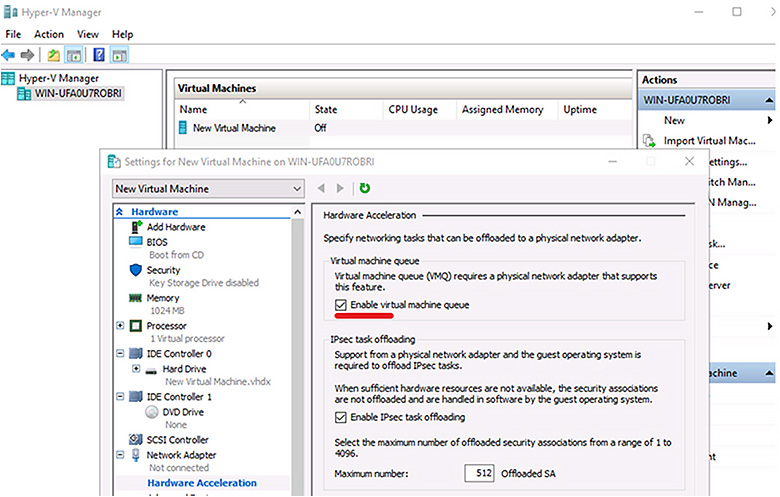Select Add Hardware in settings tree
Viewport: 780px width, 497px height.
(x=176, y=227)
